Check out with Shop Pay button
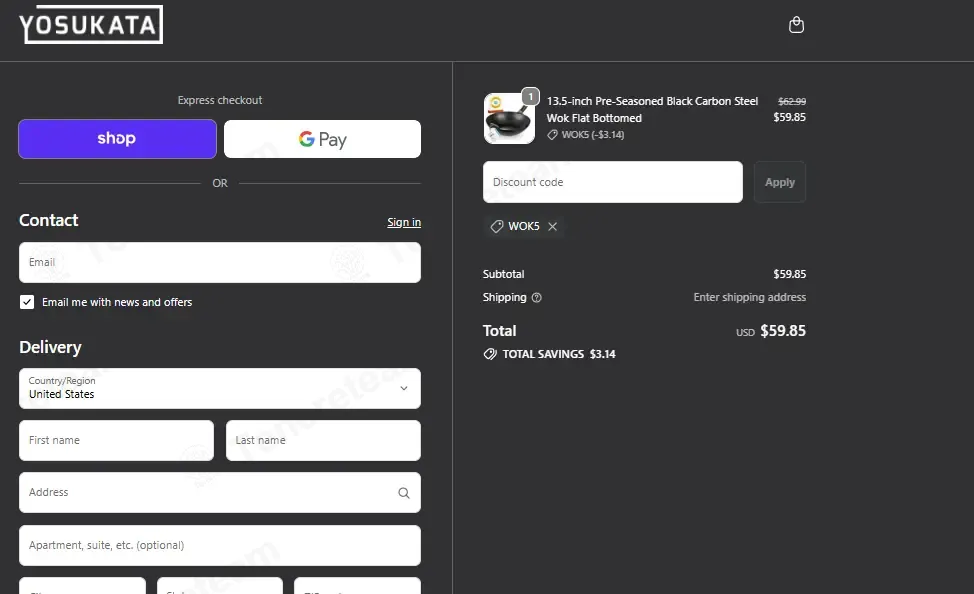 tap(117, 139)
